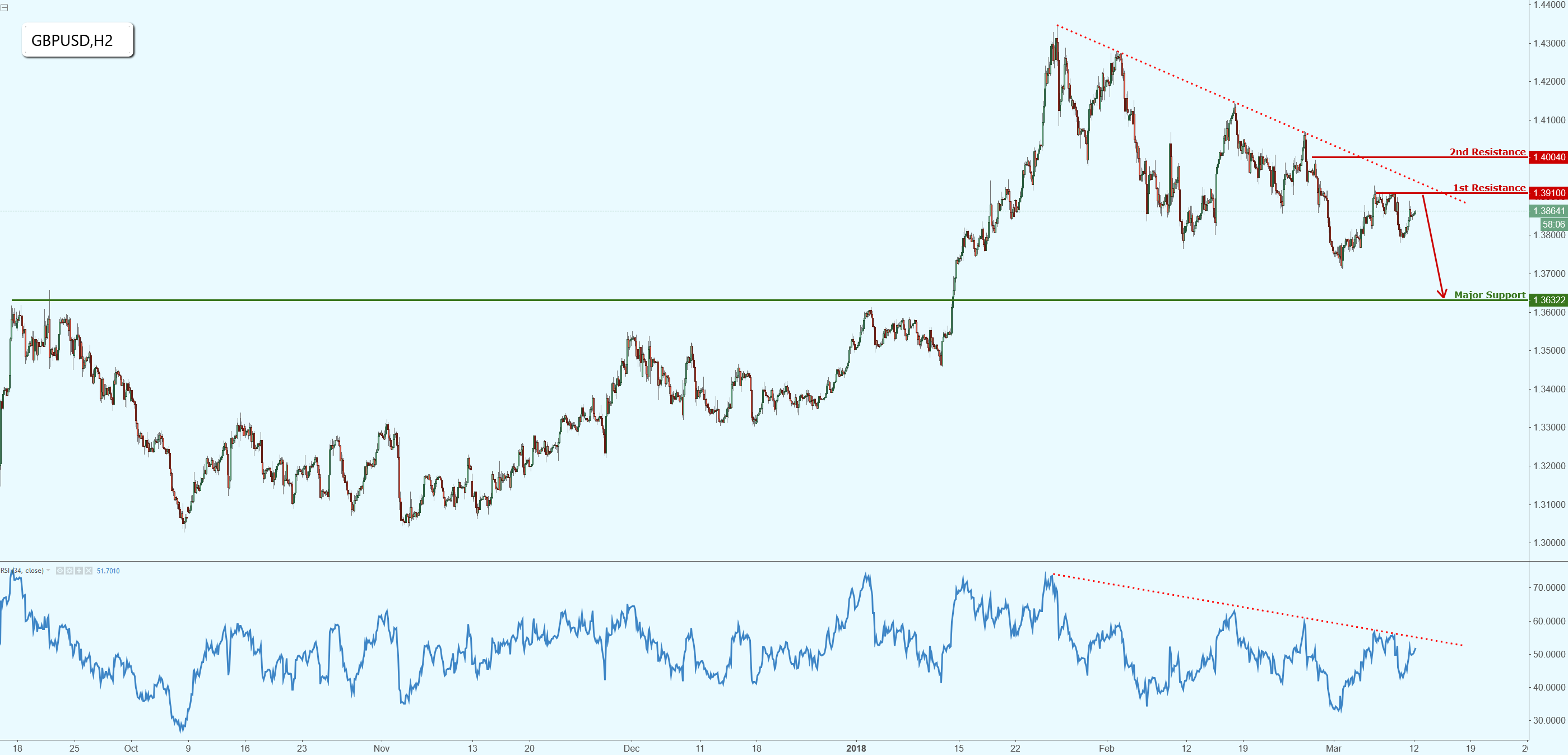1568x755 pixels.
Task: Click the 1.35000 price axis label
Action: click(1549, 351)
